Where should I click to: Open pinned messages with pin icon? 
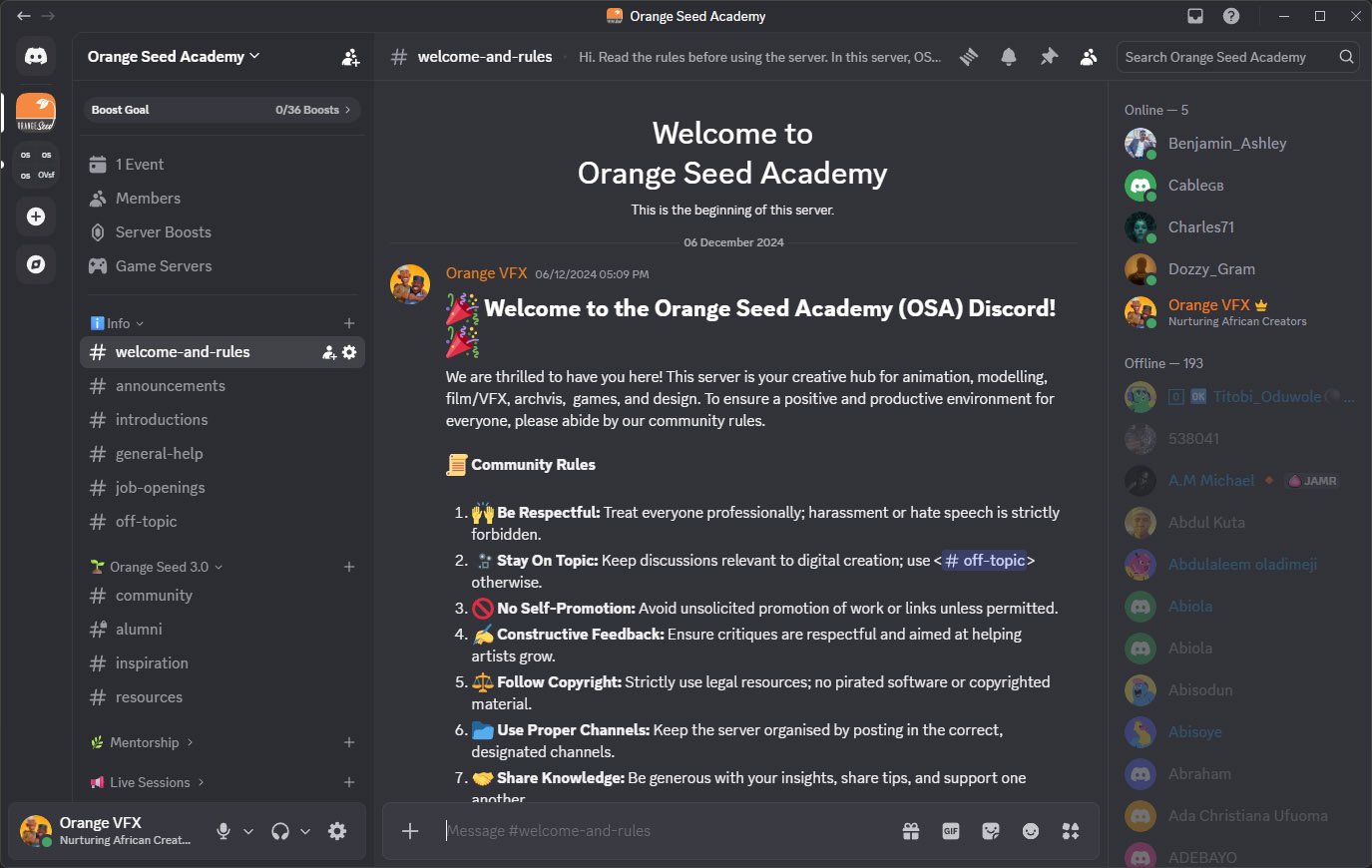[x=1049, y=57]
